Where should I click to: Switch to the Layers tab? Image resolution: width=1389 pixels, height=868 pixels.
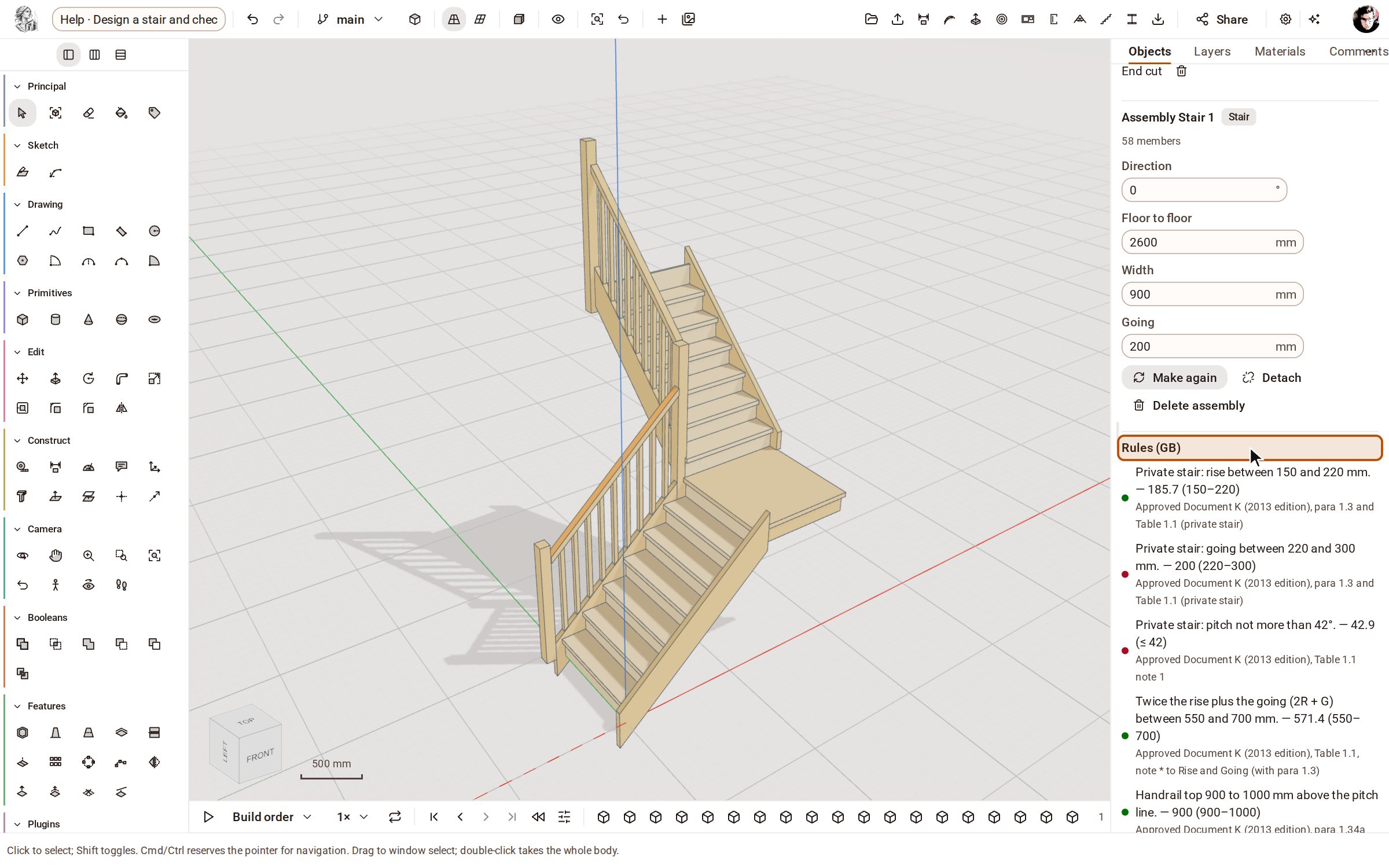[1212, 52]
